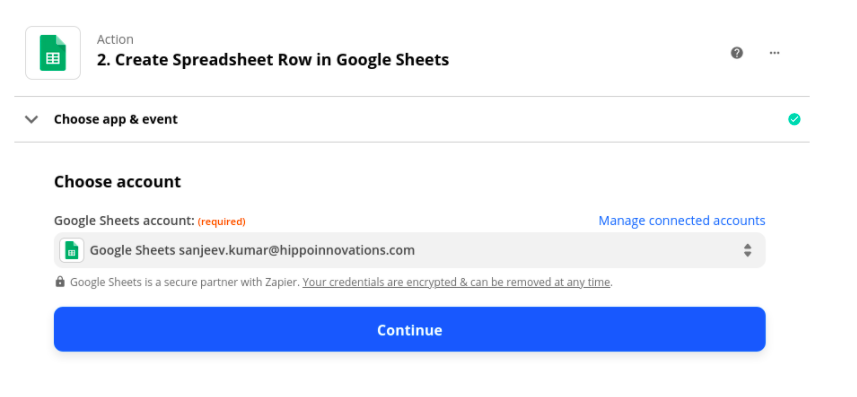Click the Google Sheets account field label

pos(124,220)
